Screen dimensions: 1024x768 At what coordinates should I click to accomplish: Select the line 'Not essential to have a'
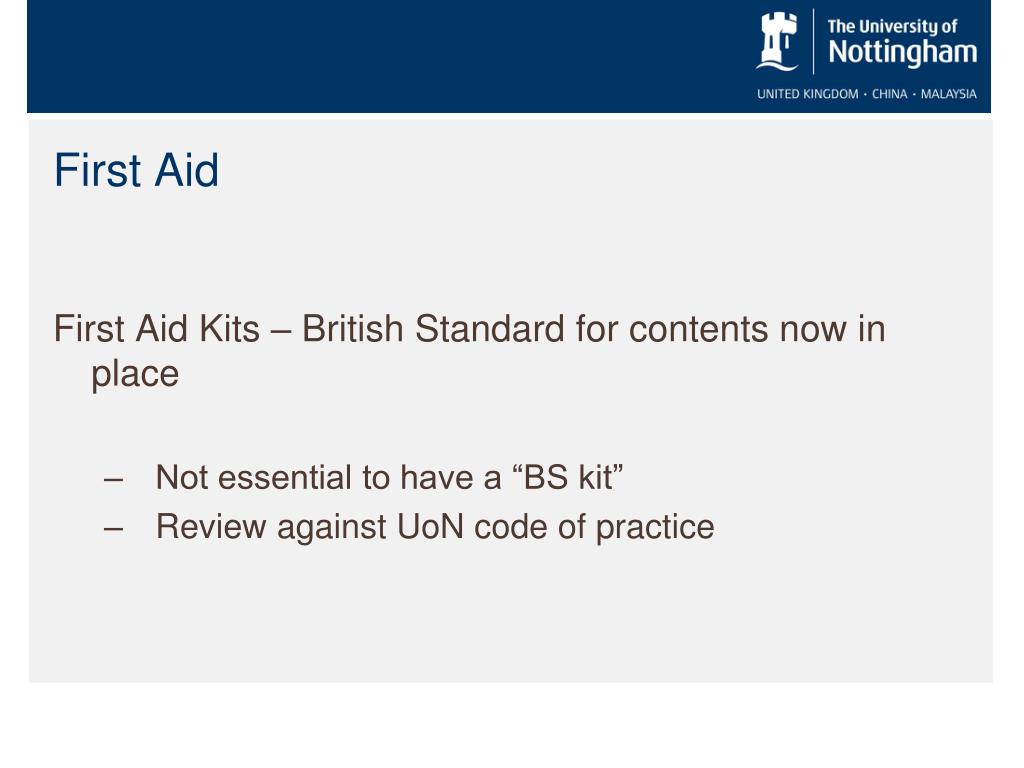click(328, 477)
